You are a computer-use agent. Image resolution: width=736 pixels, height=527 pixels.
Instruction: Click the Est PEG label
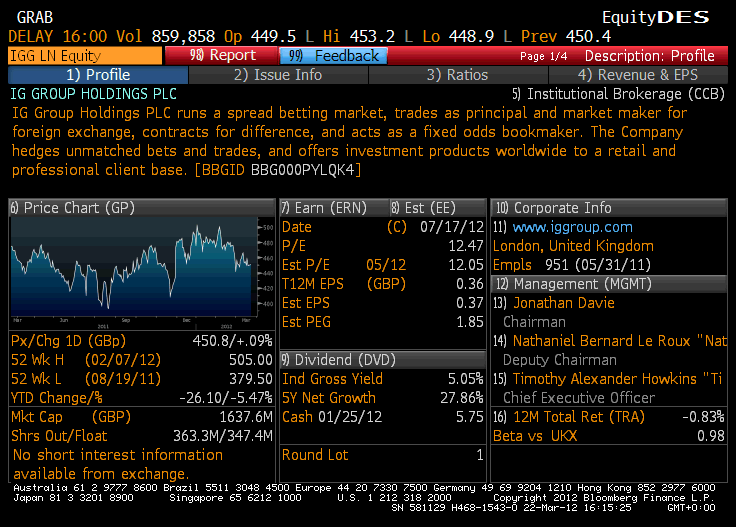306,322
